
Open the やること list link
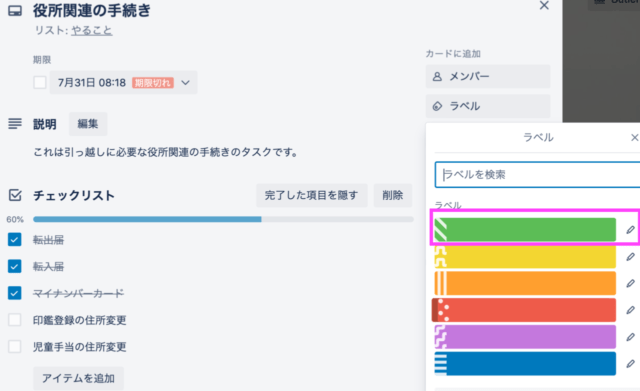click(91, 30)
